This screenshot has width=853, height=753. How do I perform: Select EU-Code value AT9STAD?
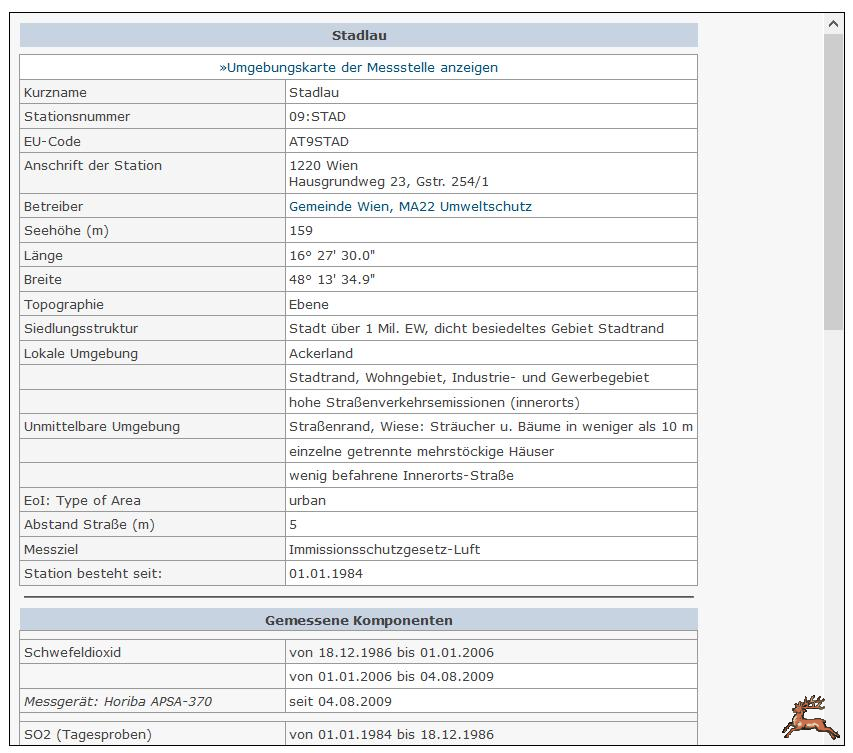319,141
